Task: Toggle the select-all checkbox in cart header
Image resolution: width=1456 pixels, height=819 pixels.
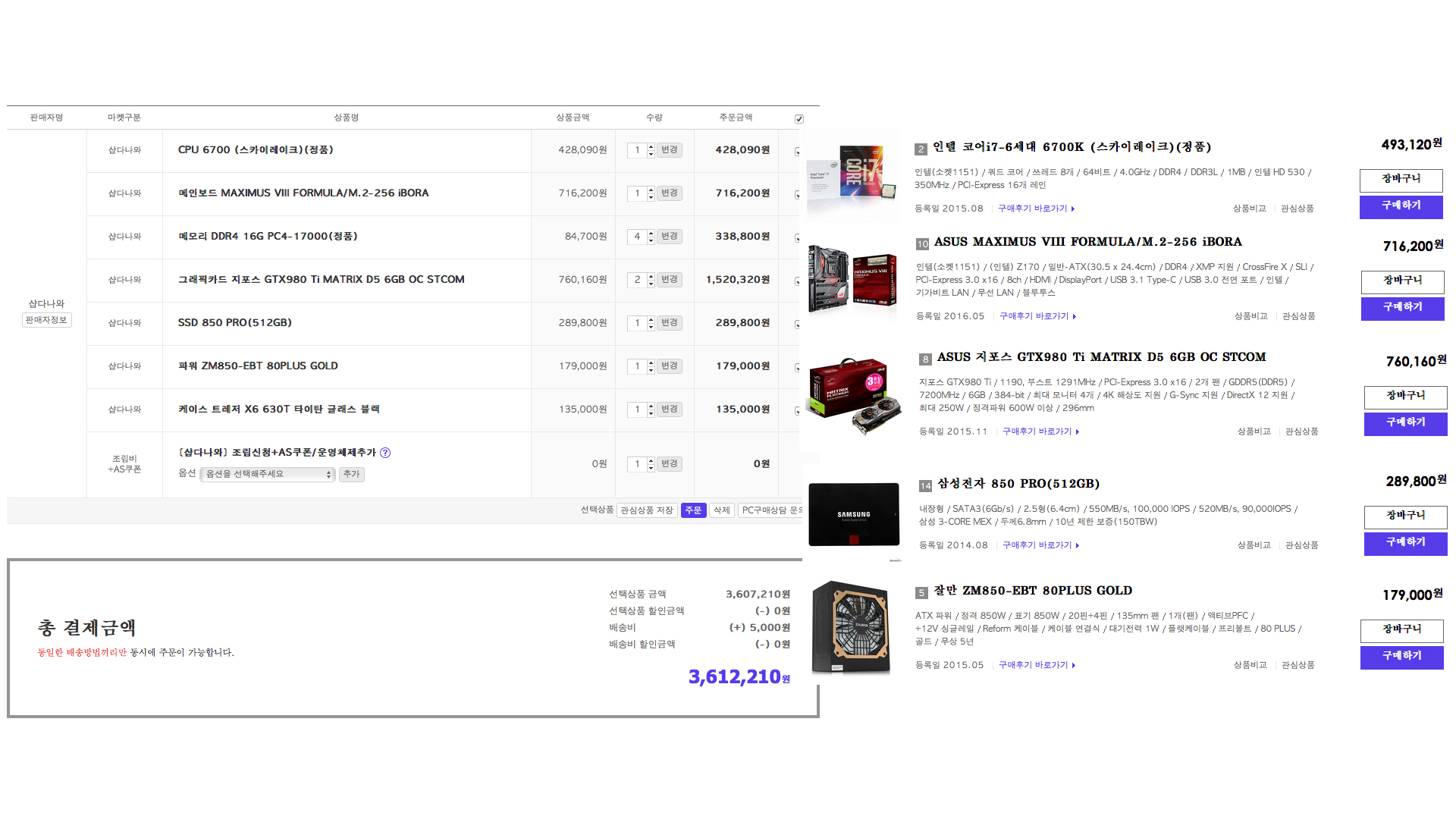Action: (799, 118)
